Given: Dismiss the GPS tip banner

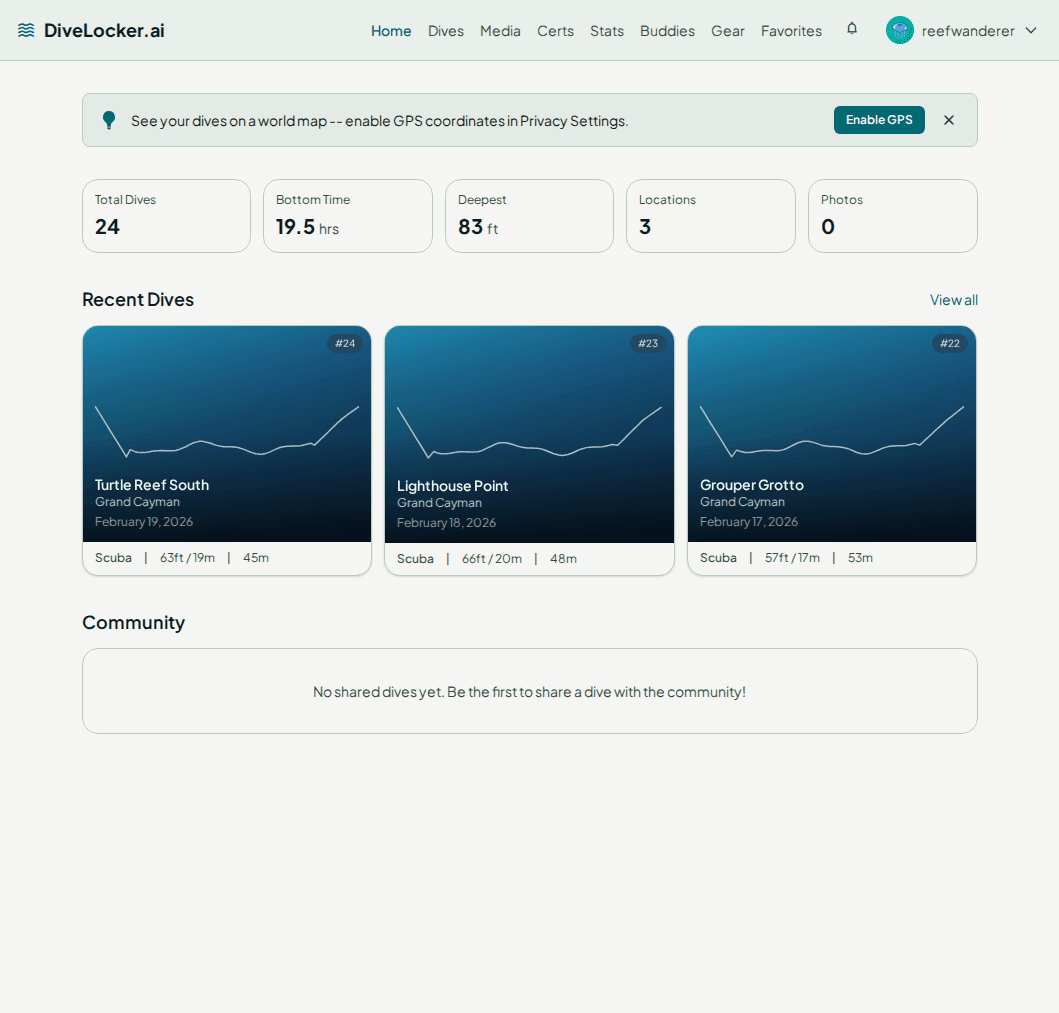Looking at the screenshot, I should tap(949, 120).
